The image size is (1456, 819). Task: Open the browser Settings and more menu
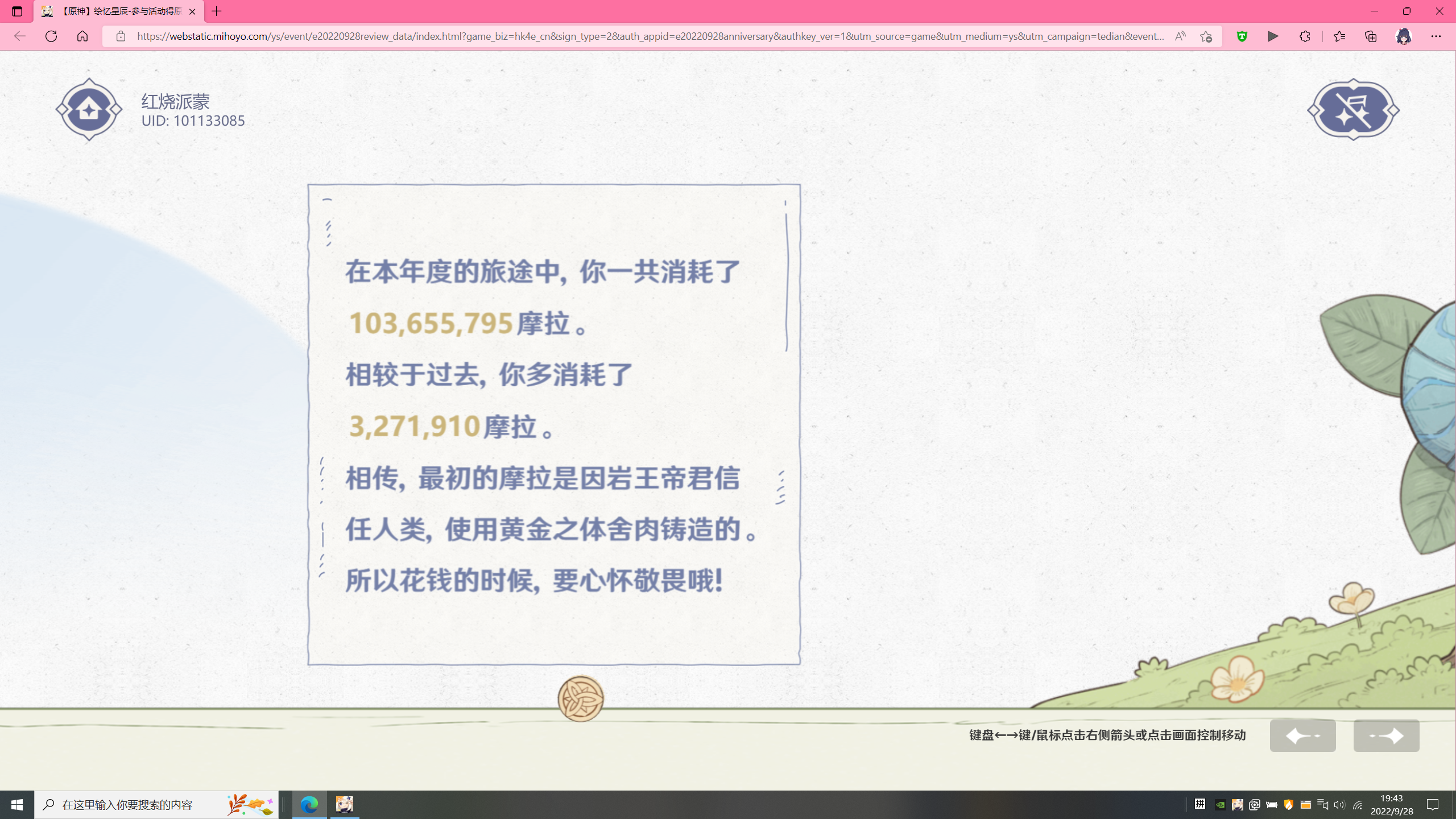1436,36
